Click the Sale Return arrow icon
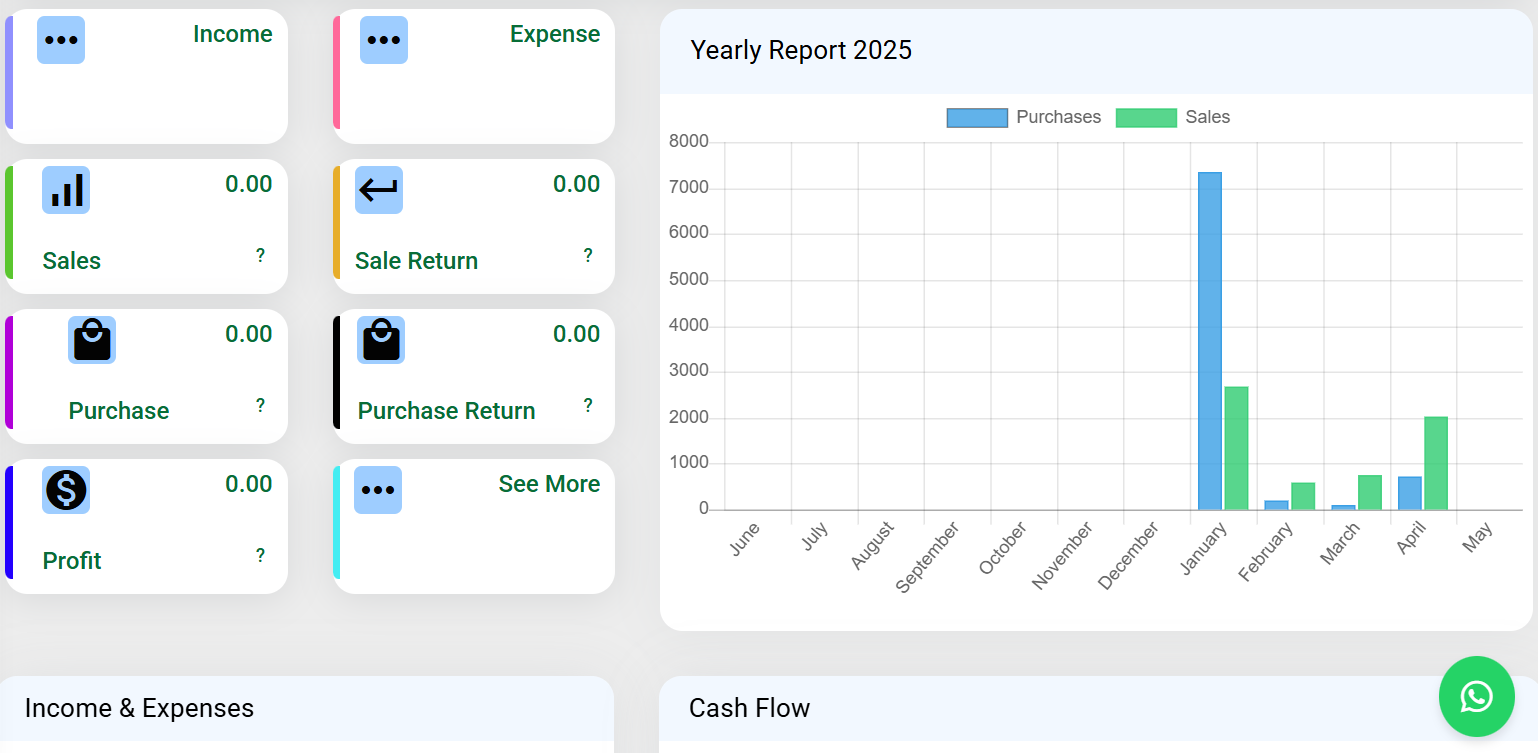The image size is (1538, 753). 379,190
